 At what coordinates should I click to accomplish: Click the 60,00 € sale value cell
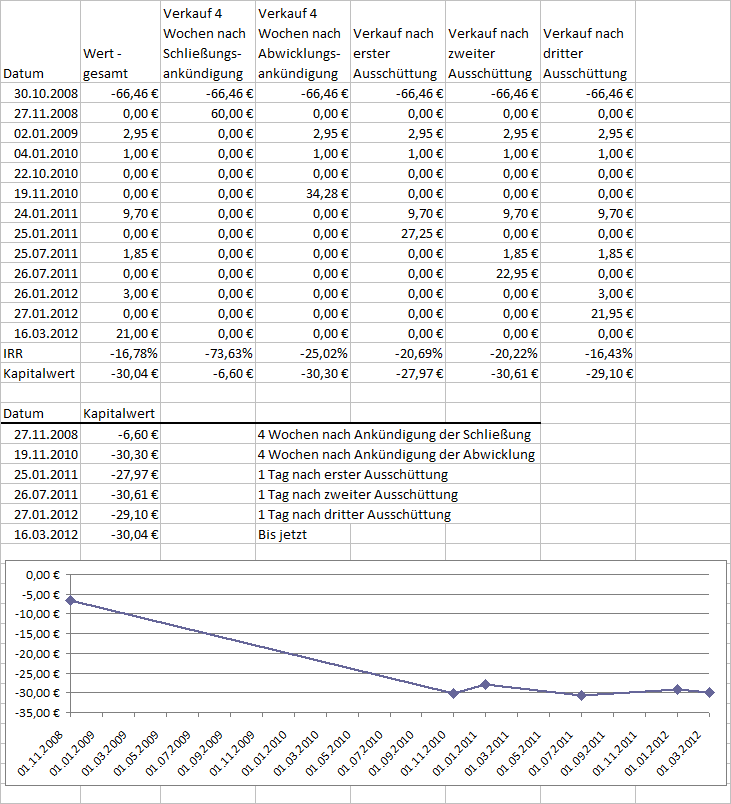208,113
